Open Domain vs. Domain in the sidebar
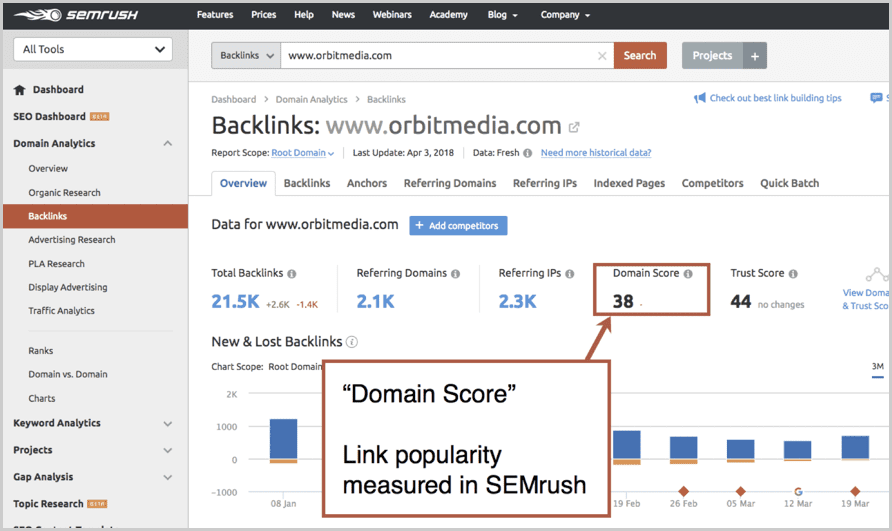Screen dimensions: 892x531 click(x=68, y=374)
